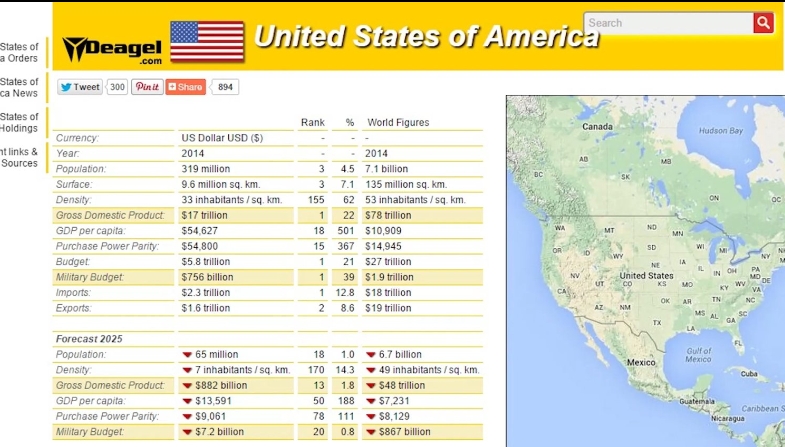Click the Nicaragua label on the map
Viewport: 785px width, 447px height.
click(727, 418)
